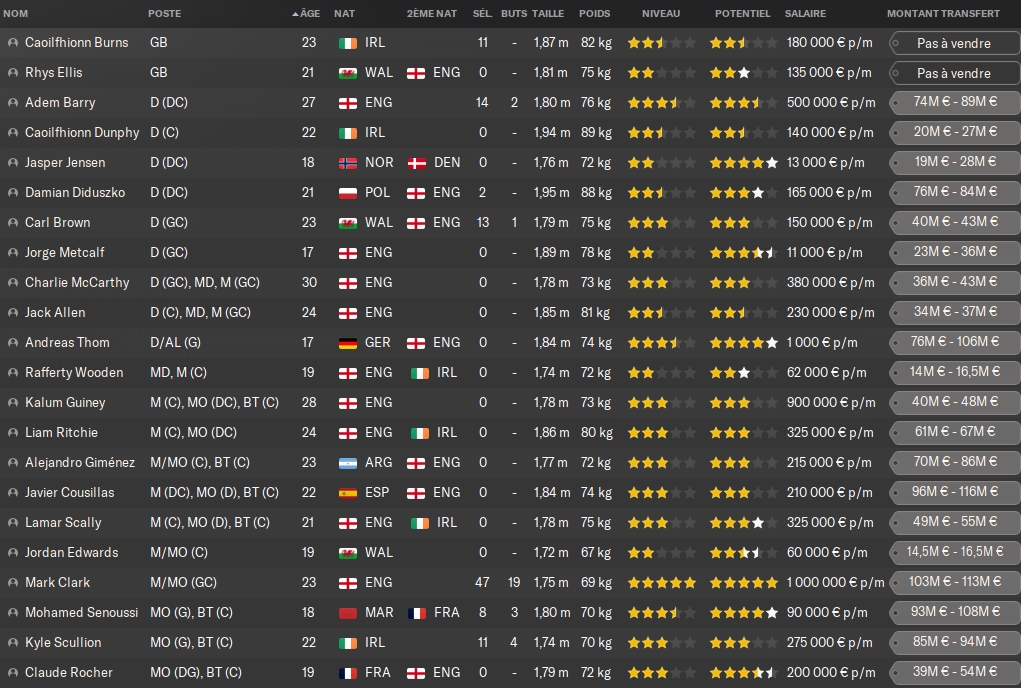Viewport: 1021px width, 688px height.
Task: Sort the list by the ÂGE column
Action: [x=309, y=14]
